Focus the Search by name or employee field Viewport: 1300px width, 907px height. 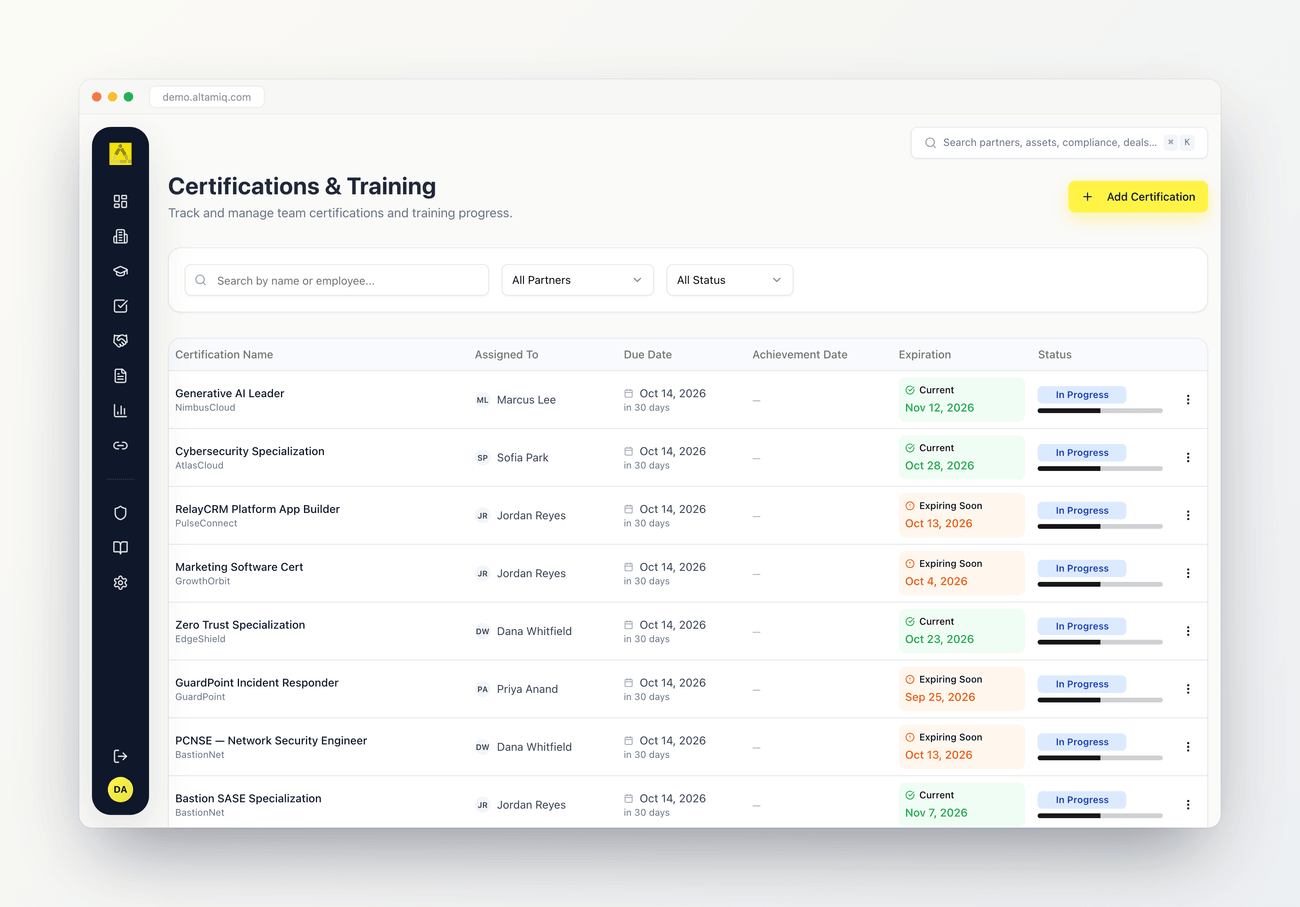coord(337,280)
